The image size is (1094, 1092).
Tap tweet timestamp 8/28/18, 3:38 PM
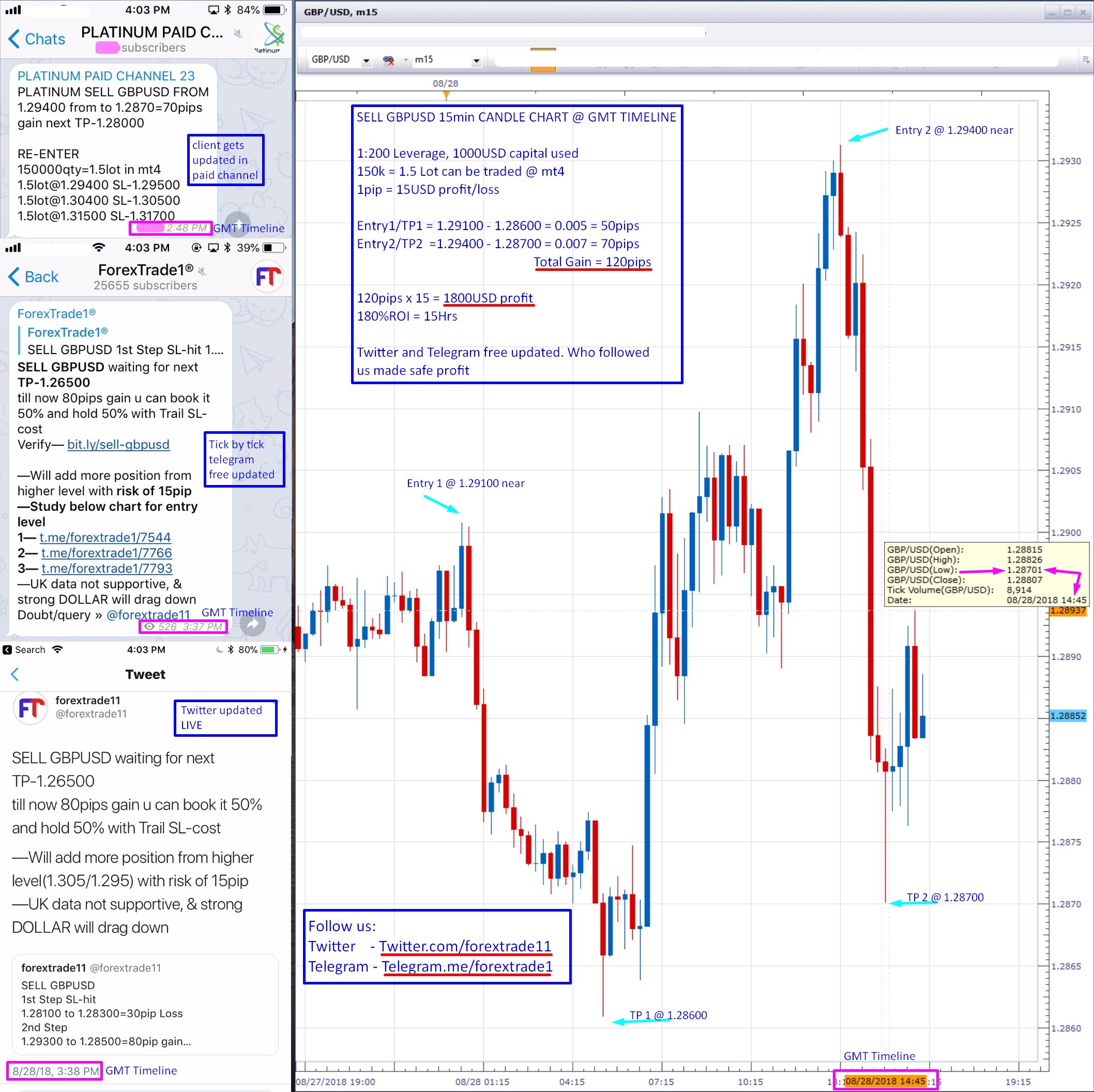coord(55,1071)
